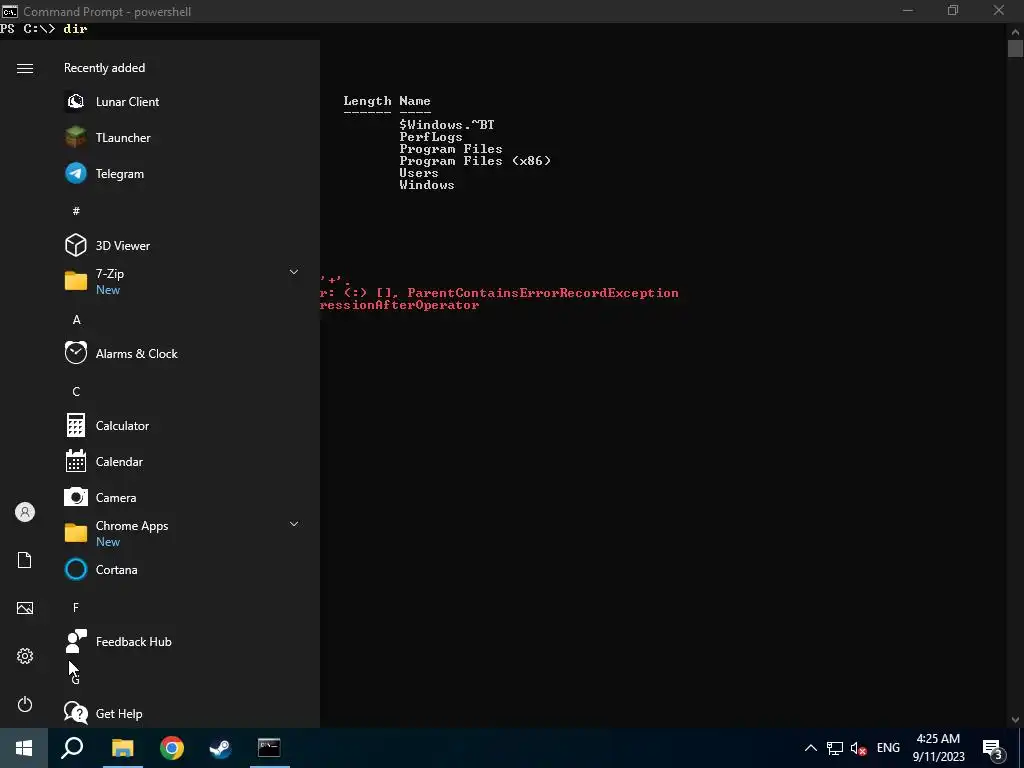
Task: Open the network status tray icon
Action: tap(835, 748)
